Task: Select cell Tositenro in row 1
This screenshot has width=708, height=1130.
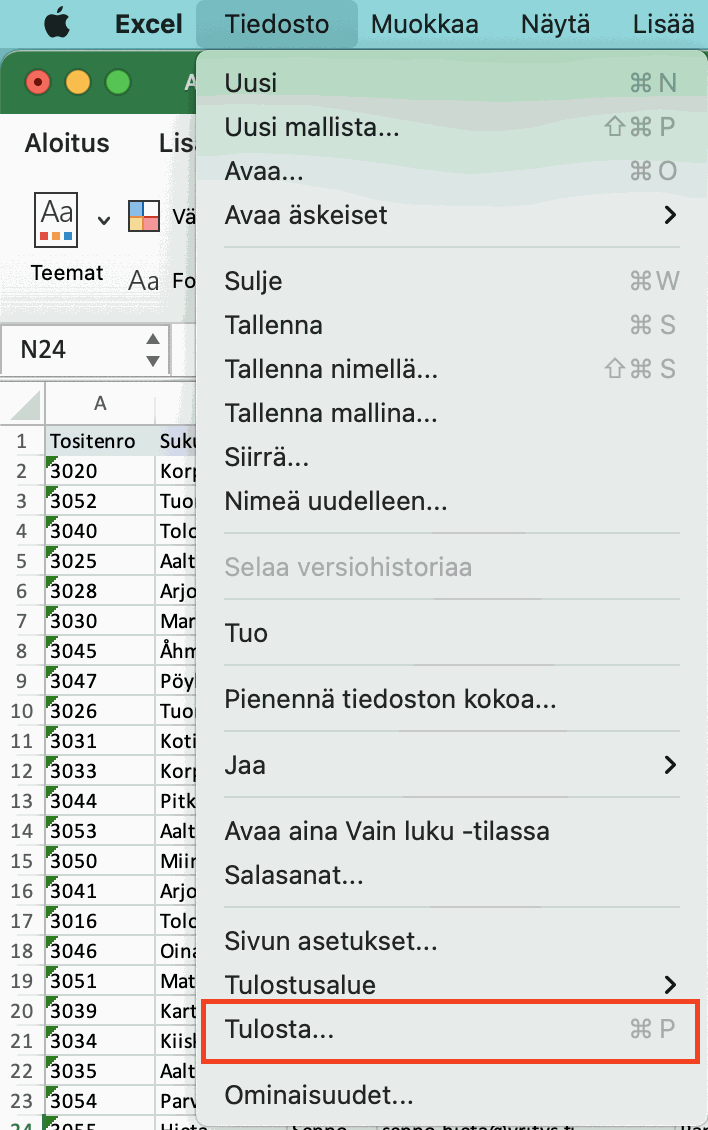Action: [x=100, y=440]
